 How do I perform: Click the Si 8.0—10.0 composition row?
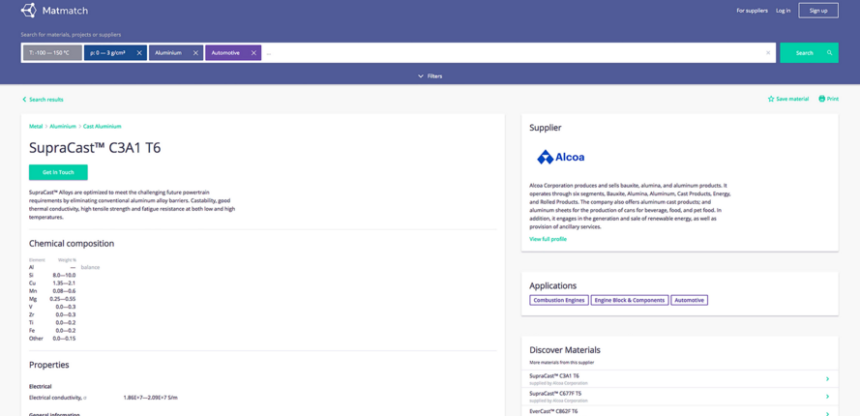(x=53, y=275)
